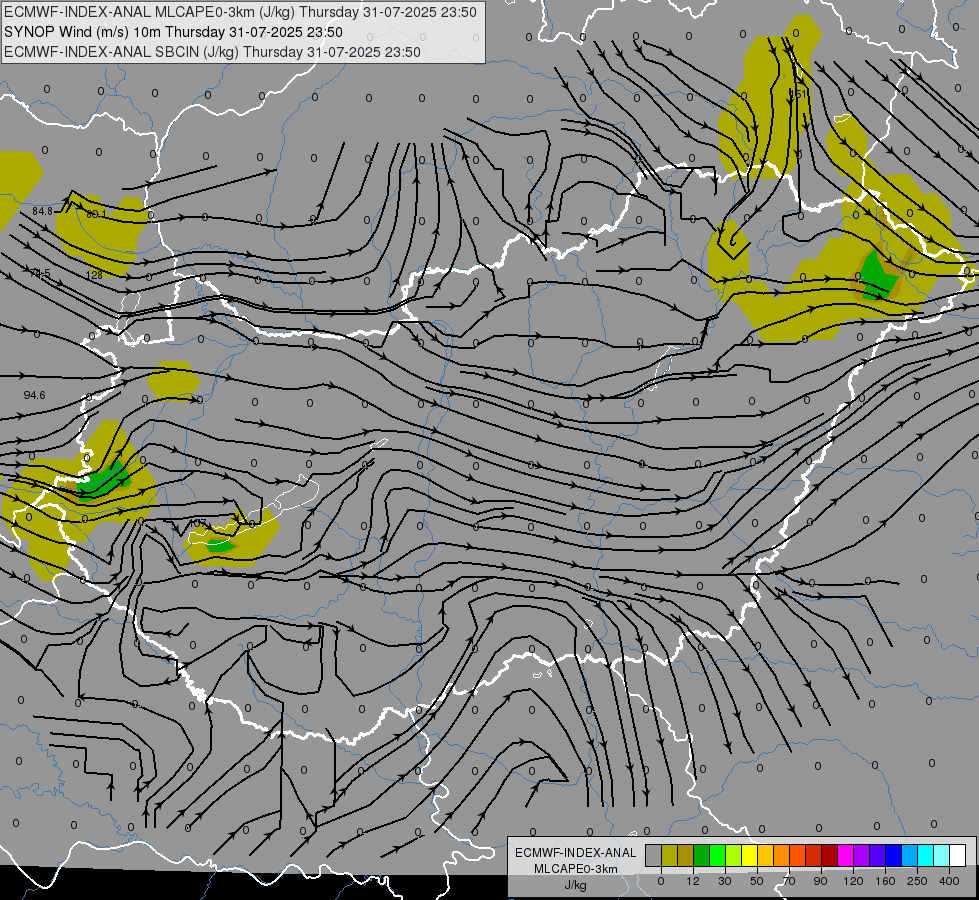Click the magenta legend swatch
The image size is (979, 900).
846,855
